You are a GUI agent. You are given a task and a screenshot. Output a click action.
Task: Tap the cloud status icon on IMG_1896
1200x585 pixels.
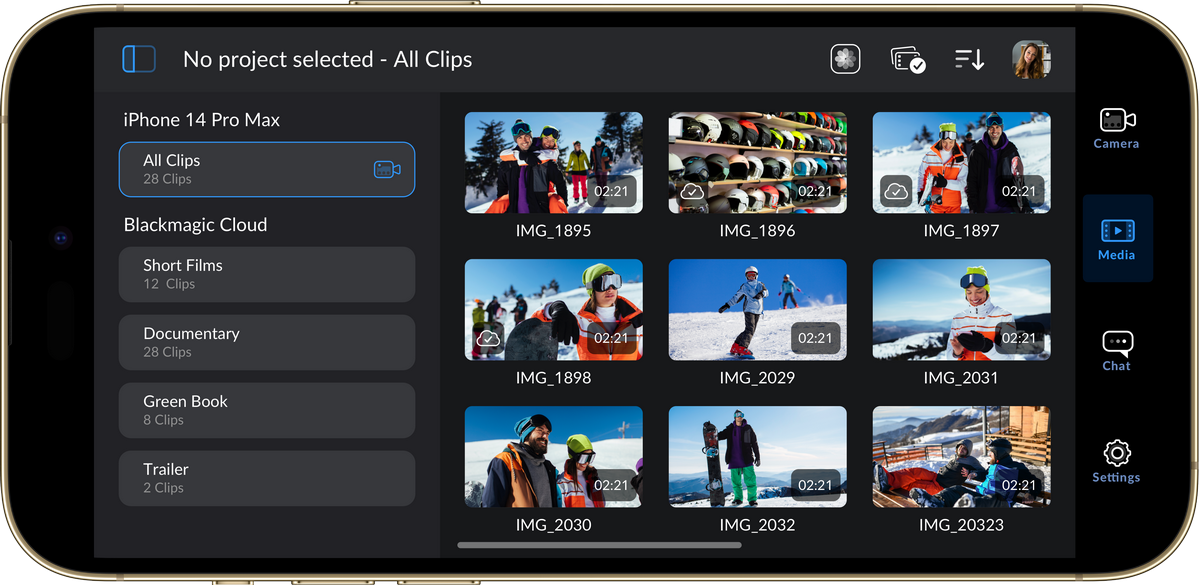click(x=691, y=191)
